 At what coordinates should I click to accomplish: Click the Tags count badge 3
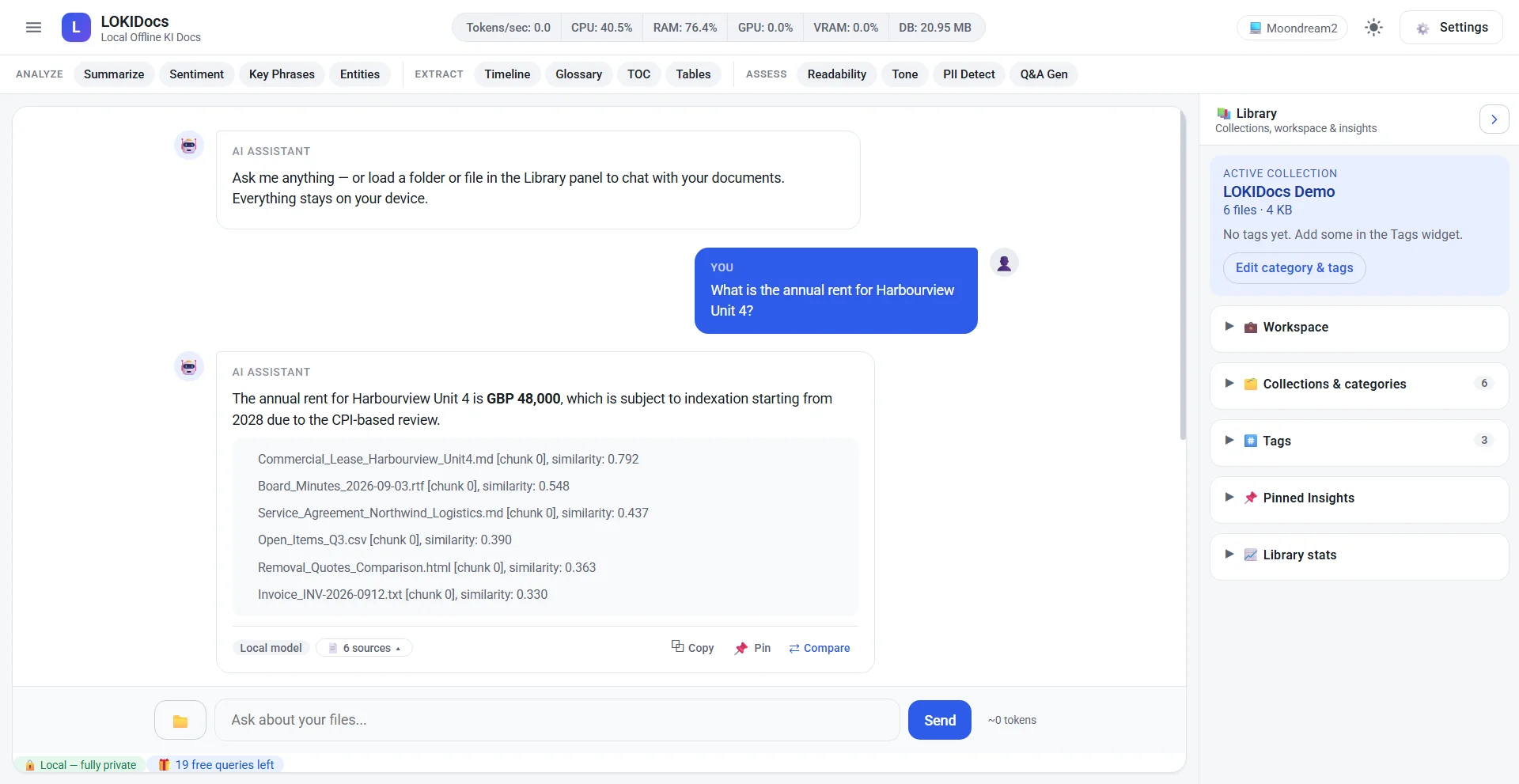click(1483, 441)
